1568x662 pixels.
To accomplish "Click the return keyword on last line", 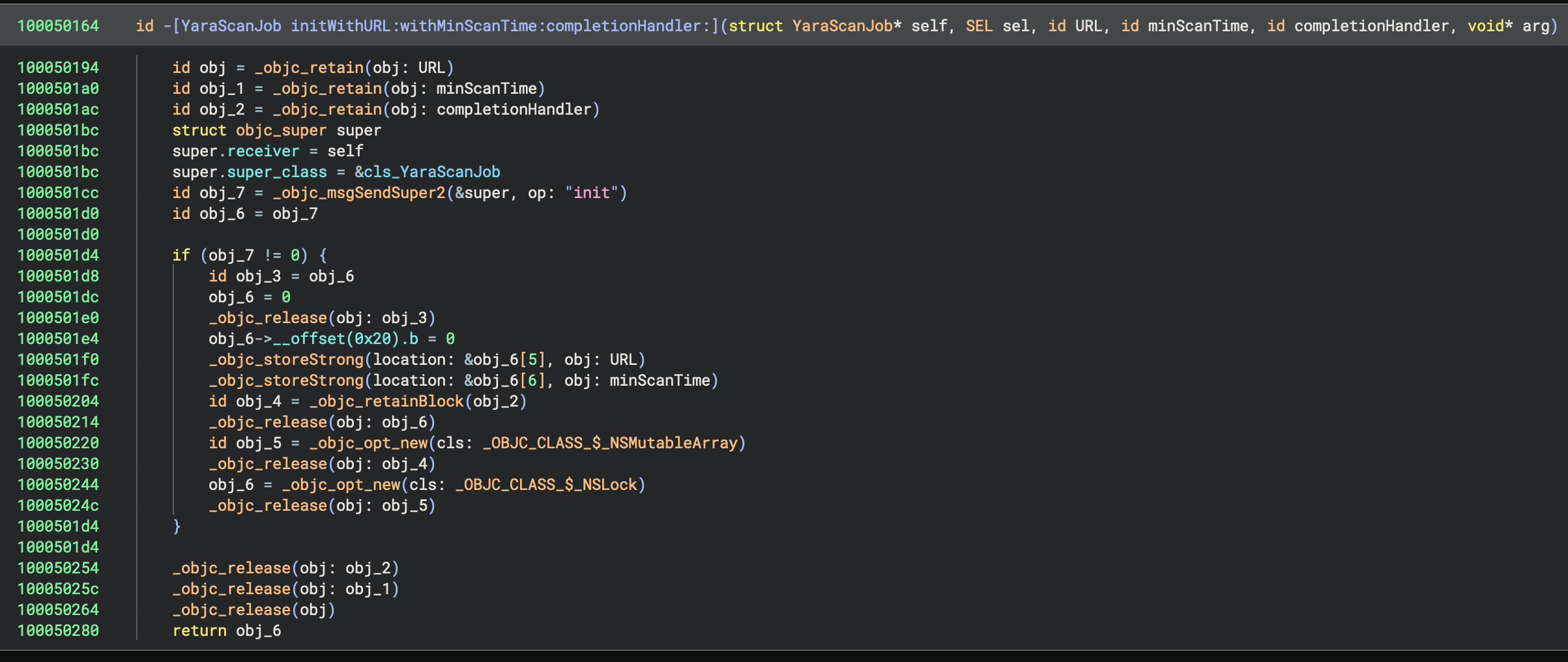I will coord(199,631).
